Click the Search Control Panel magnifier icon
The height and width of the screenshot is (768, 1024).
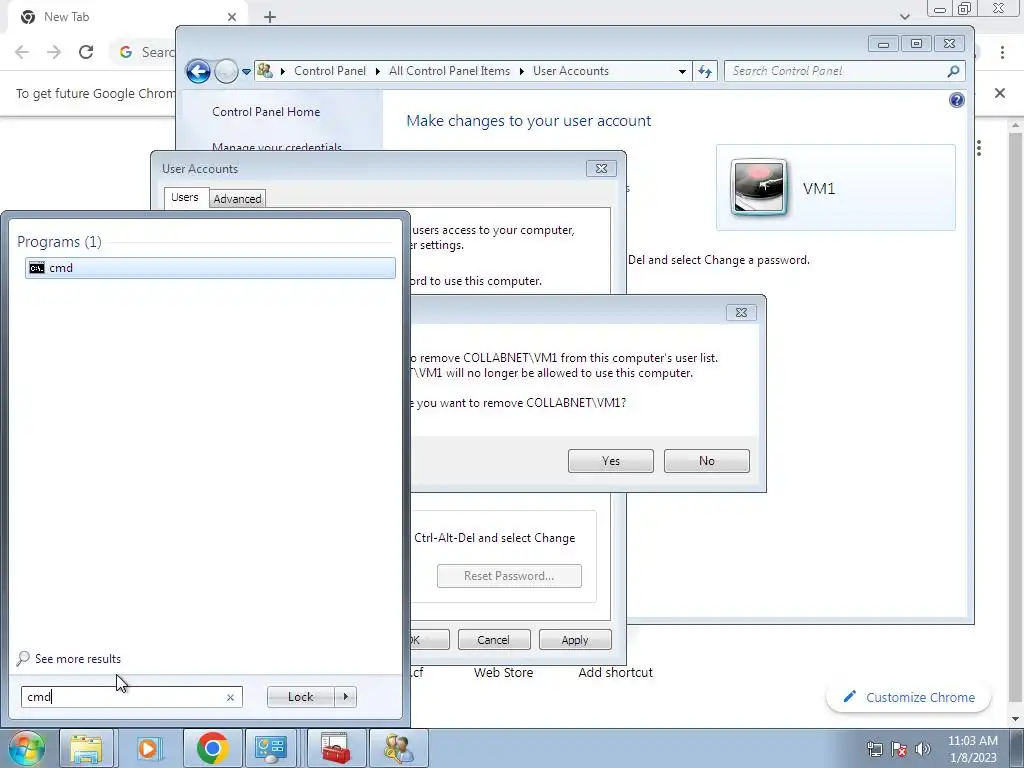point(953,71)
